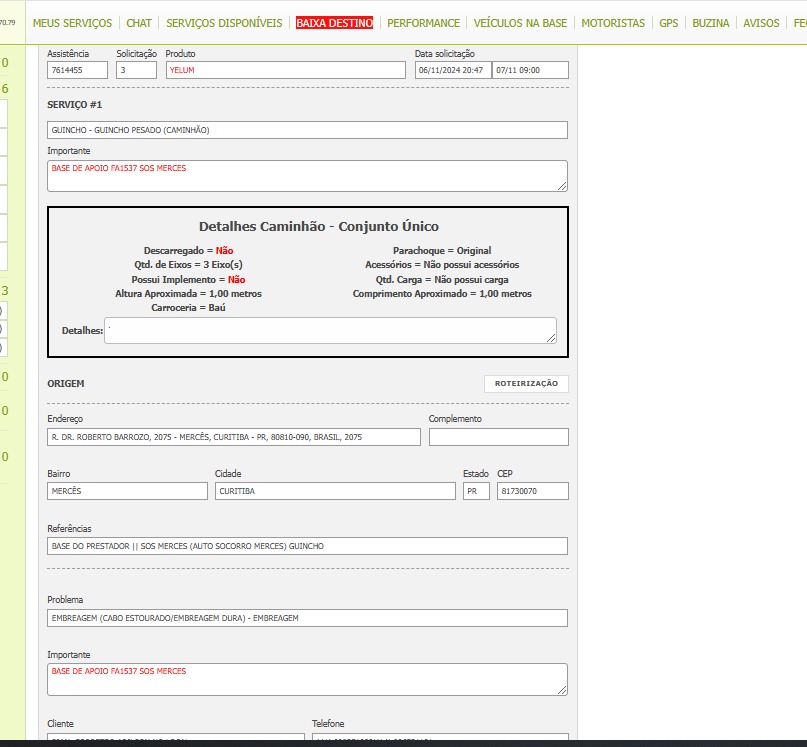Click the origin Endereço field
Viewport: 807px width, 747px height.
234,438
